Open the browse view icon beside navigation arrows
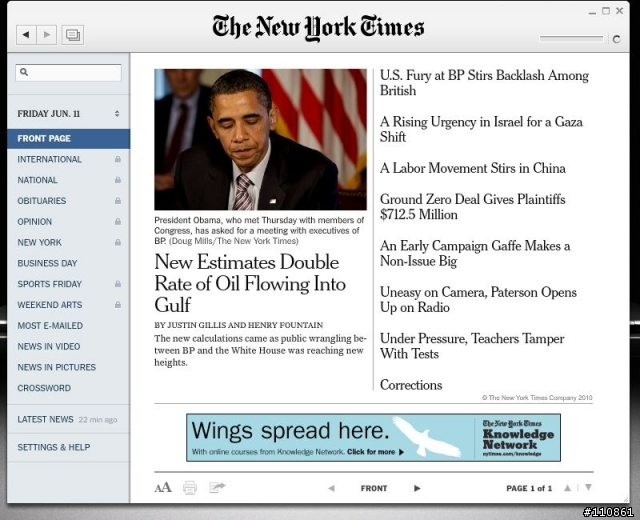Image resolution: width=640 pixels, height=520 pixels. [73, 35]
